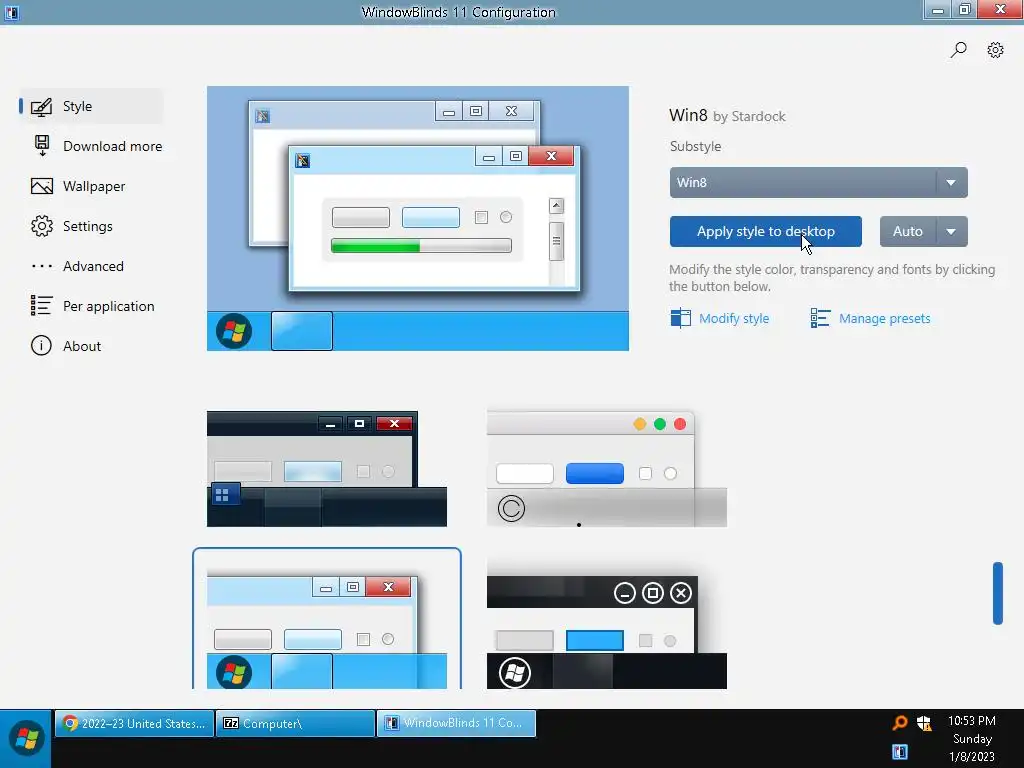
Task: Click the Substyle dropdown arrow
Action: 952,183
